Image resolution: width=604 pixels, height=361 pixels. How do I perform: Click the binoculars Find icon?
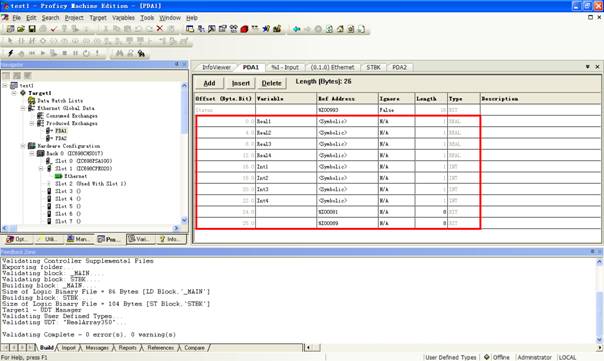(119, 53)
